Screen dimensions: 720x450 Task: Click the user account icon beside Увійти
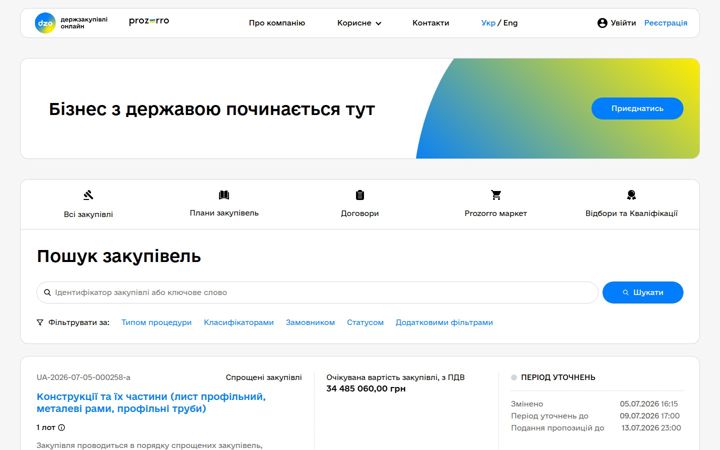point(602,23)
